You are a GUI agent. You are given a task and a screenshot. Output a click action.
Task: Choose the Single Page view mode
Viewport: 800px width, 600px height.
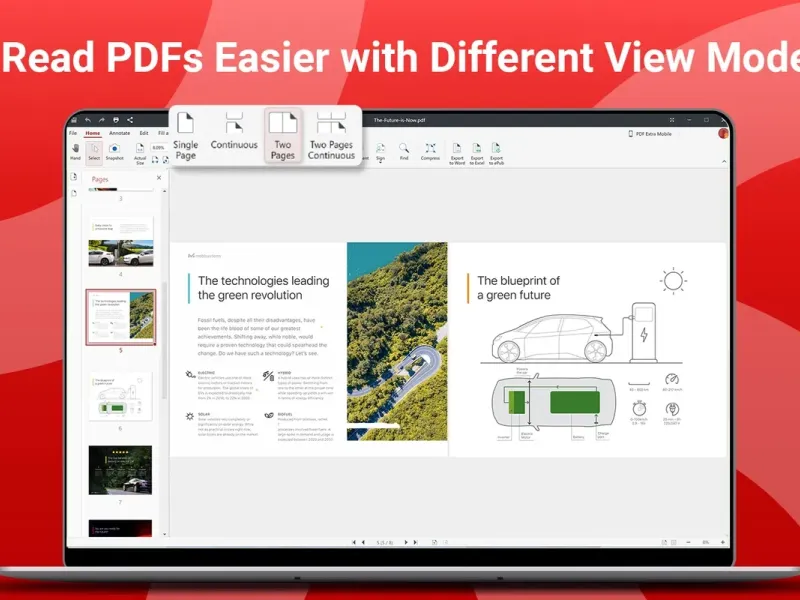tap(185, 136)
